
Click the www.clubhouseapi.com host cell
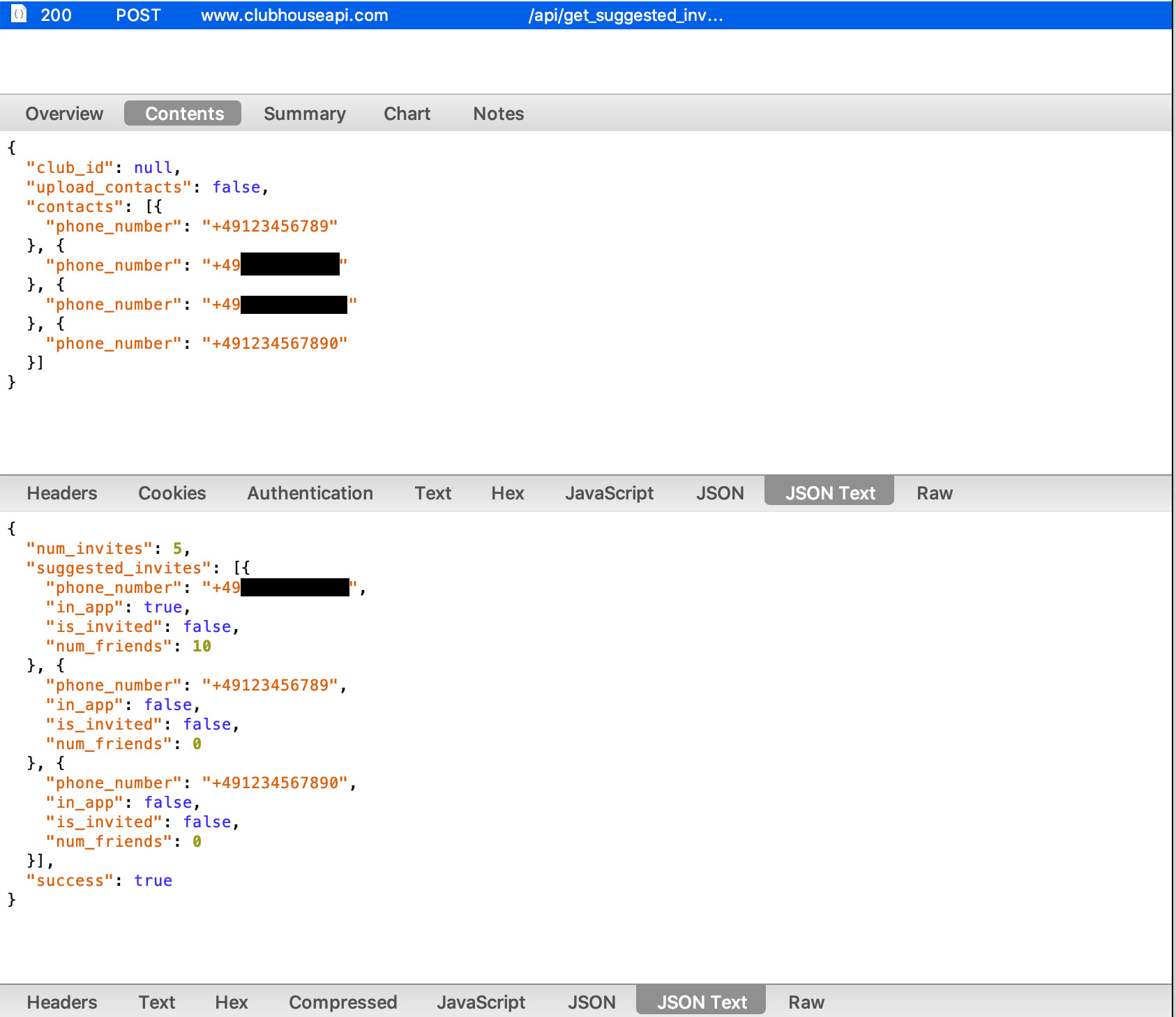click(294, 15)
